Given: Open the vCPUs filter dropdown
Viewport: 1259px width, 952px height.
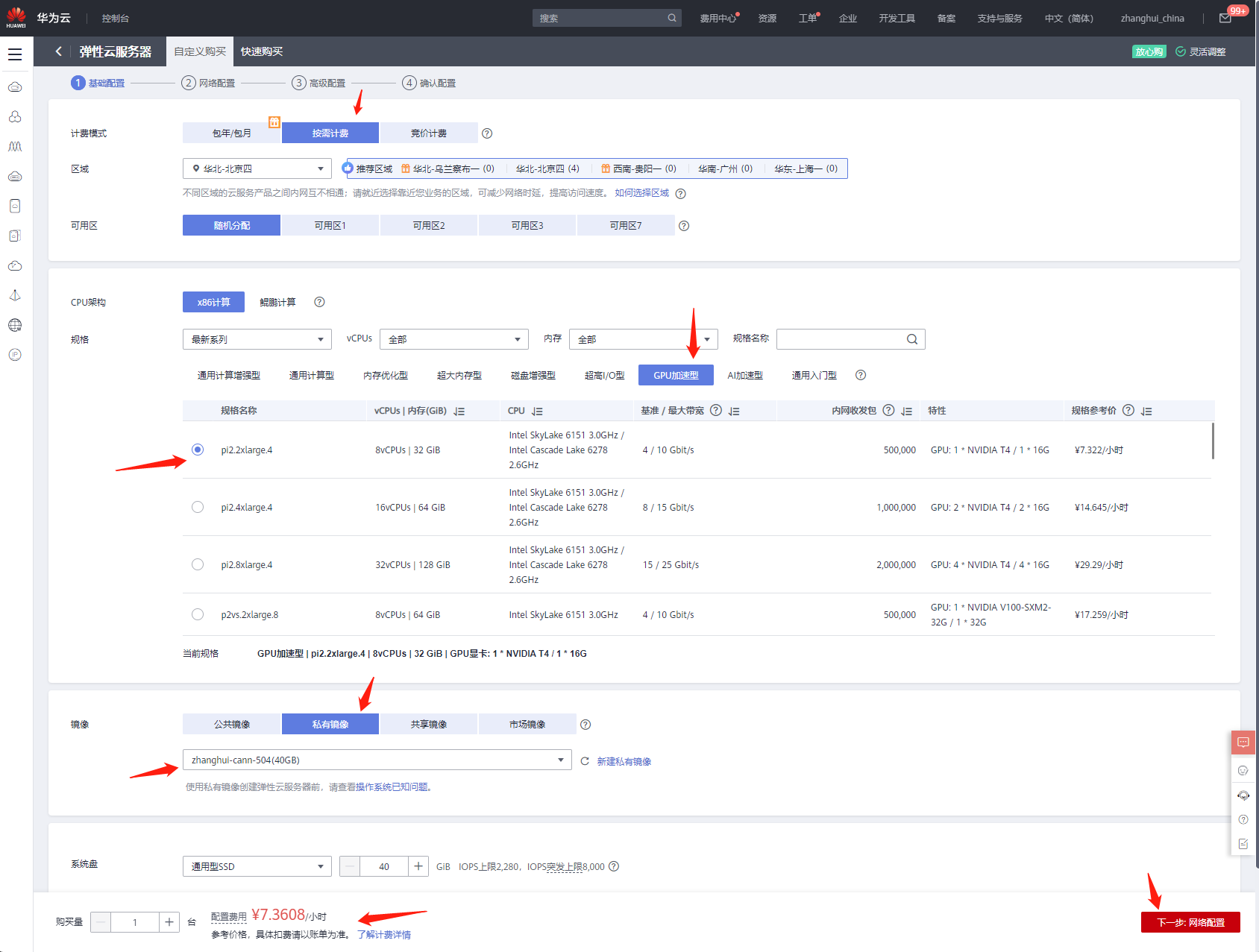Looking at the screenshot, I should point(454,339).
